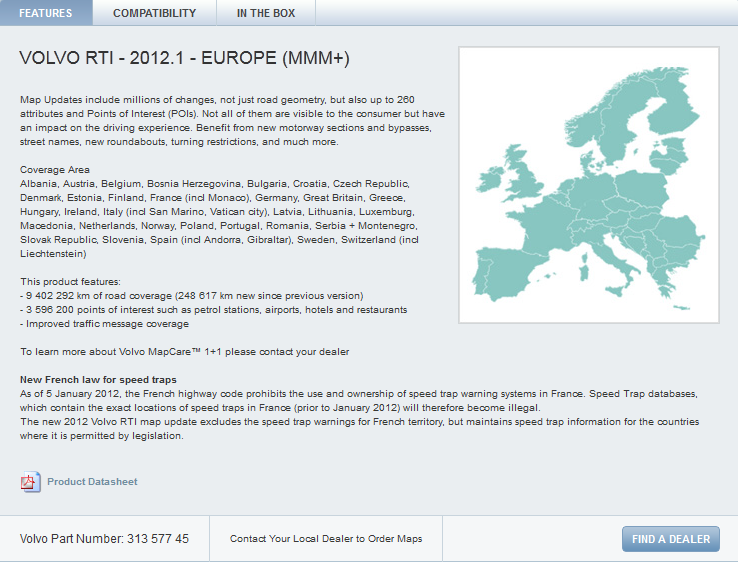738x563 pixels.
Task: Click the 3 596 200 points of interest line
Action: (214, 310)
